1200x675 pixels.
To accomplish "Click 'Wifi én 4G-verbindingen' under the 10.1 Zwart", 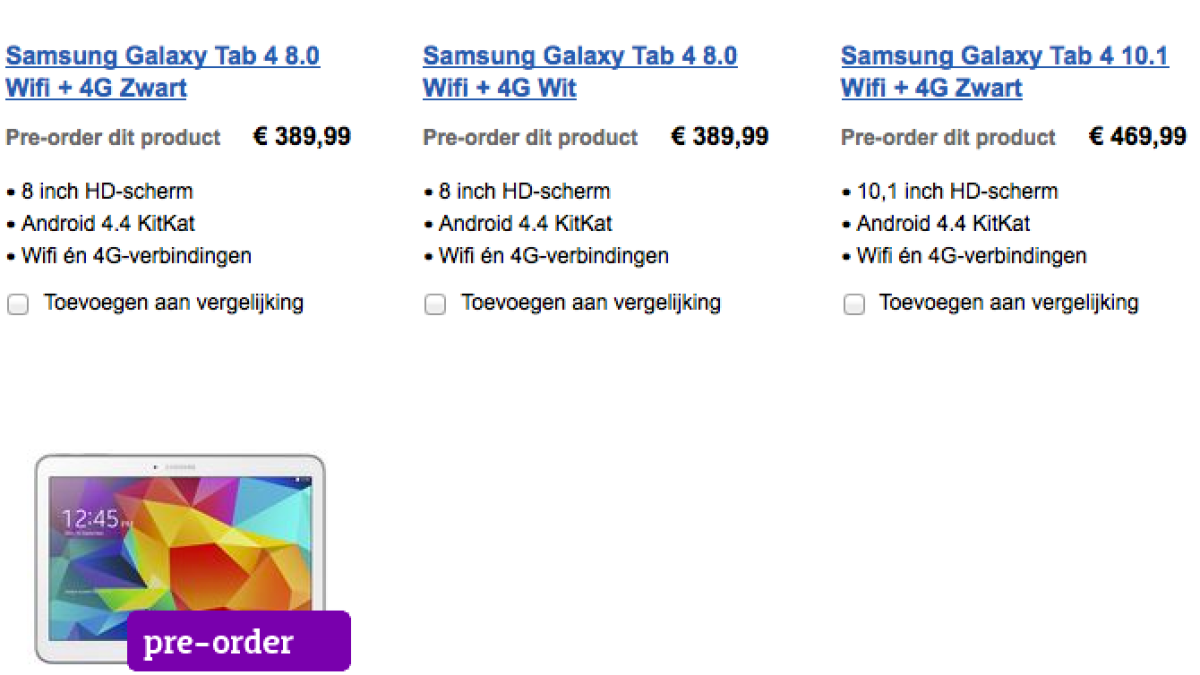I will click(971, 256).
